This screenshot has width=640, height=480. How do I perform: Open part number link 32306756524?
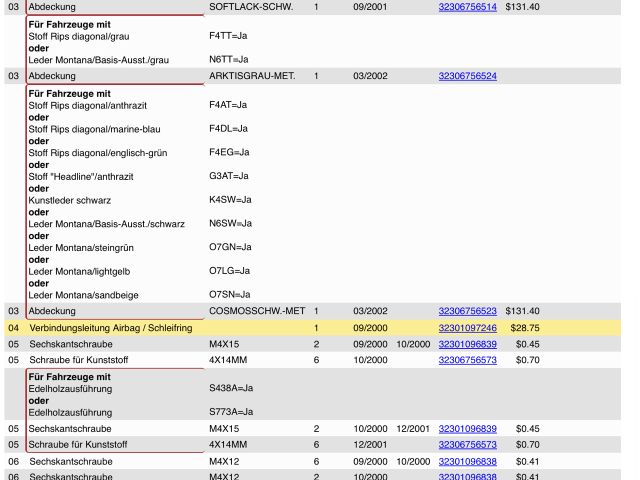pos(467,76)
